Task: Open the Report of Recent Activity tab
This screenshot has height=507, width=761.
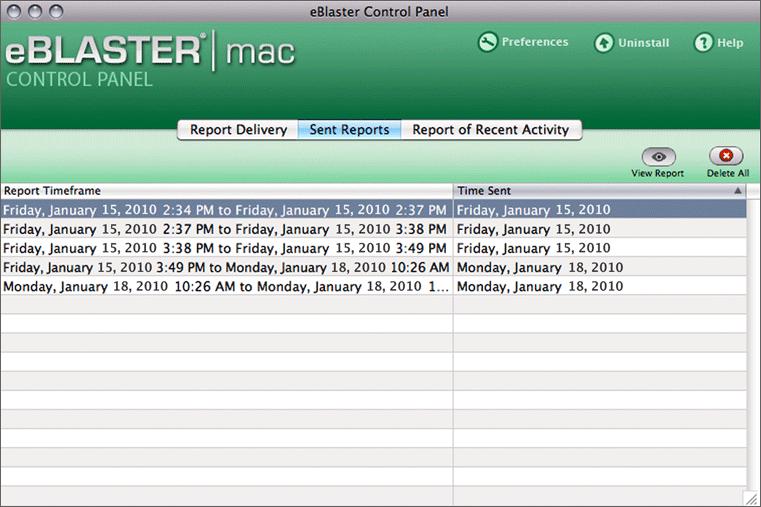Action: 491,130
